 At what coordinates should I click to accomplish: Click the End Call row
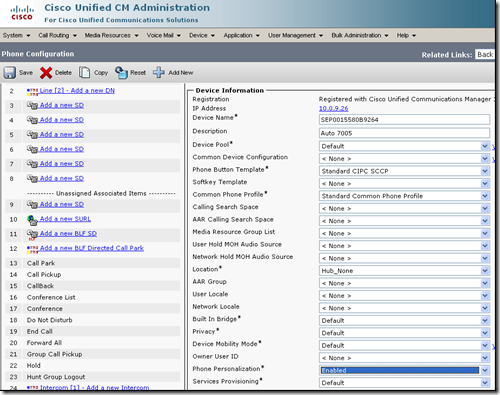click(x=93, y=331)
